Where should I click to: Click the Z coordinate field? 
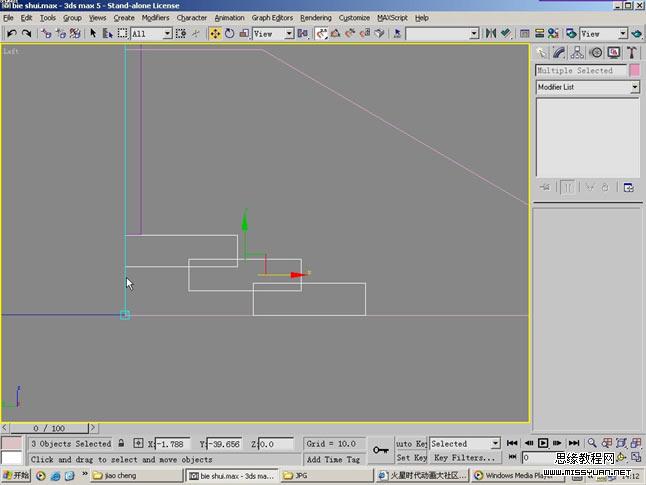pos(276,444)
